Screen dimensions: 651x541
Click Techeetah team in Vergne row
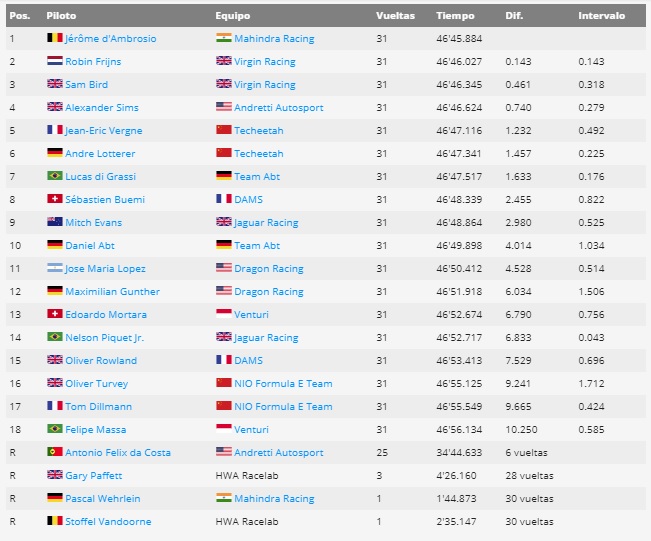259,131
